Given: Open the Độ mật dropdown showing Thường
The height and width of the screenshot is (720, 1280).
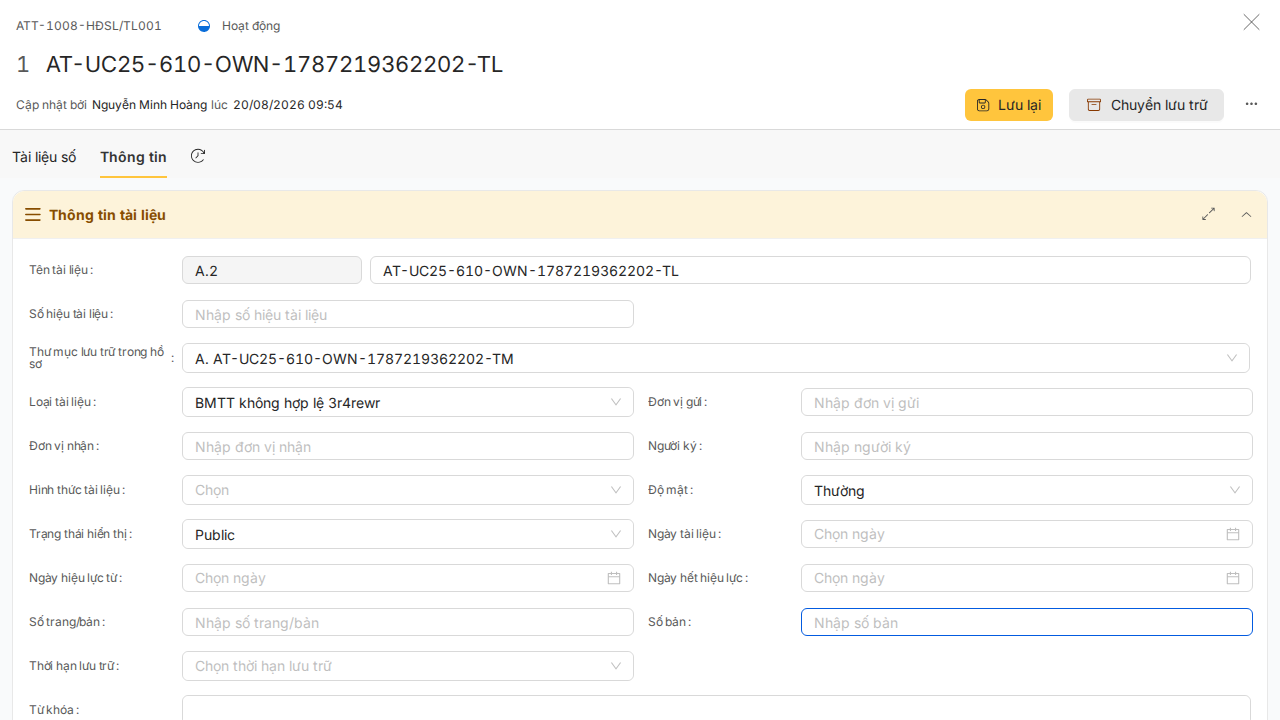Looking at the screenshot, I should coord(1027,490).
